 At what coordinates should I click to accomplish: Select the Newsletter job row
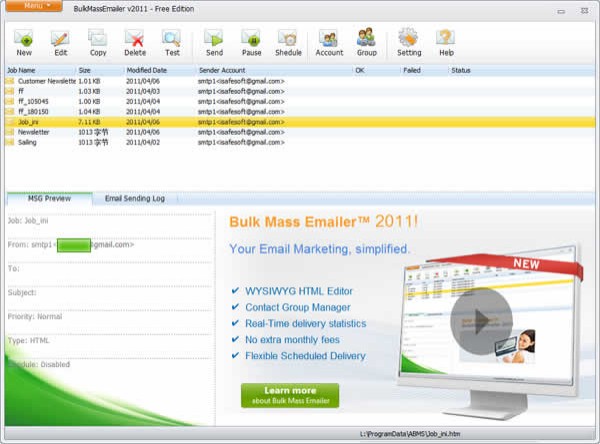pos(300,132)
